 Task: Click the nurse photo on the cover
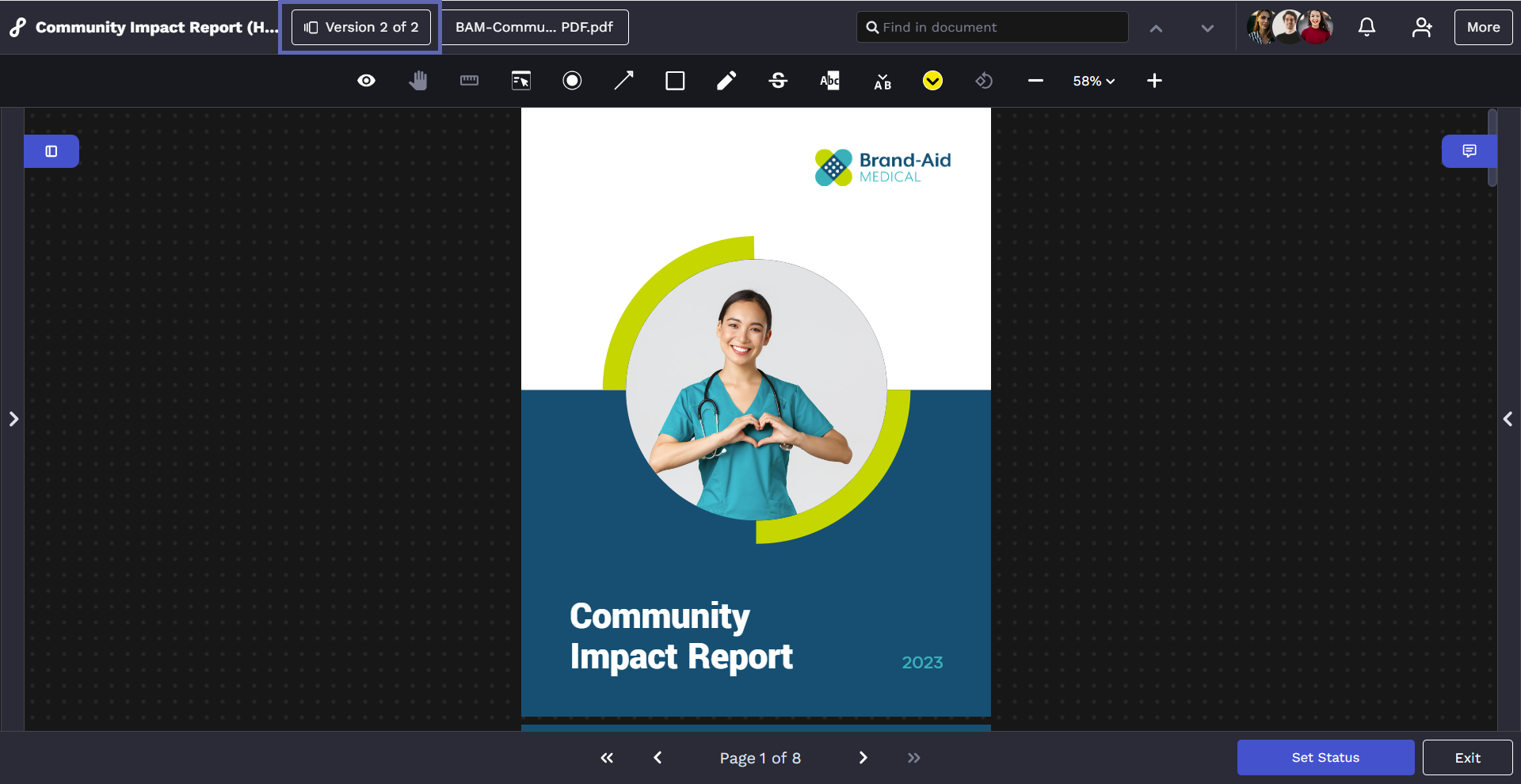tap(756, 390)
